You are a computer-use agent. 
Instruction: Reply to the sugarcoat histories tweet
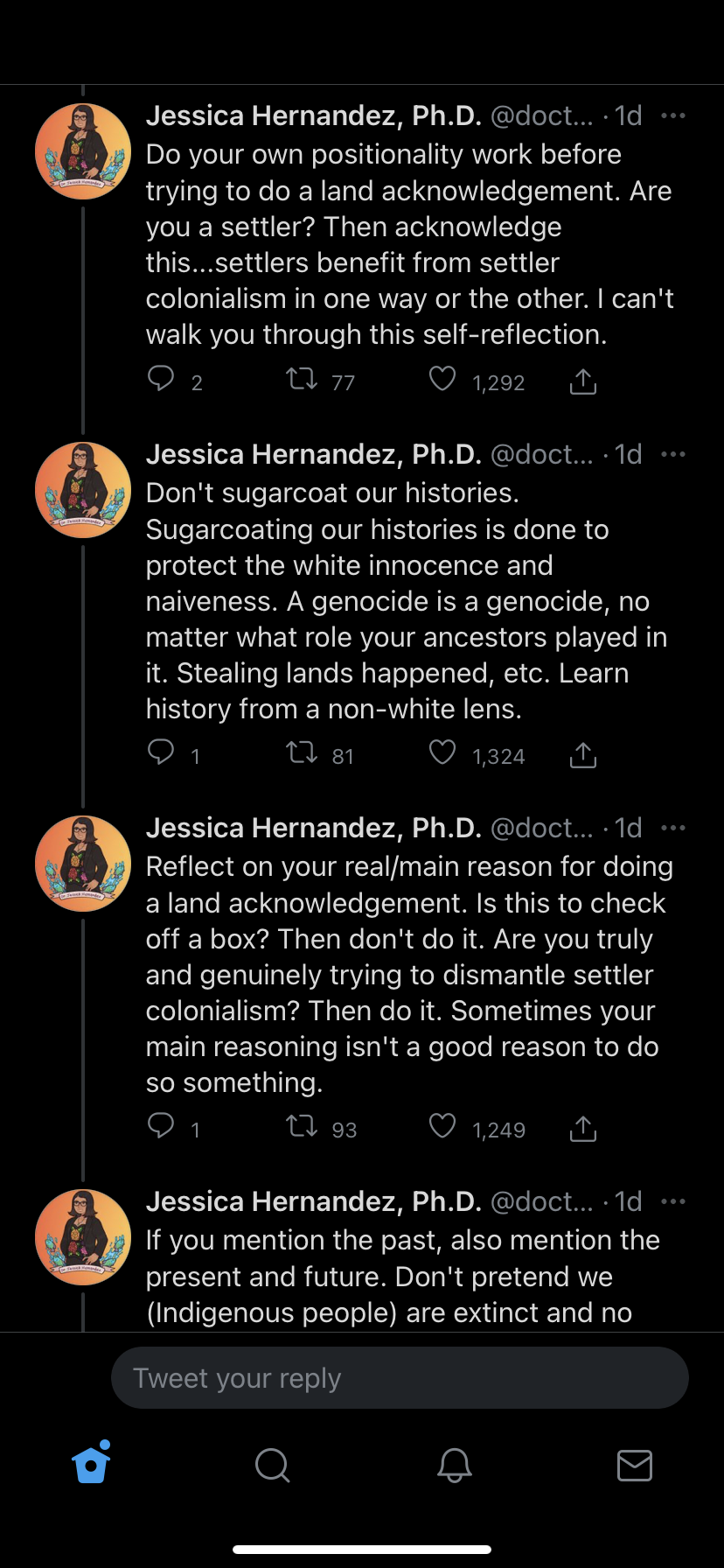pyautogui.click(x=161, y=752)
